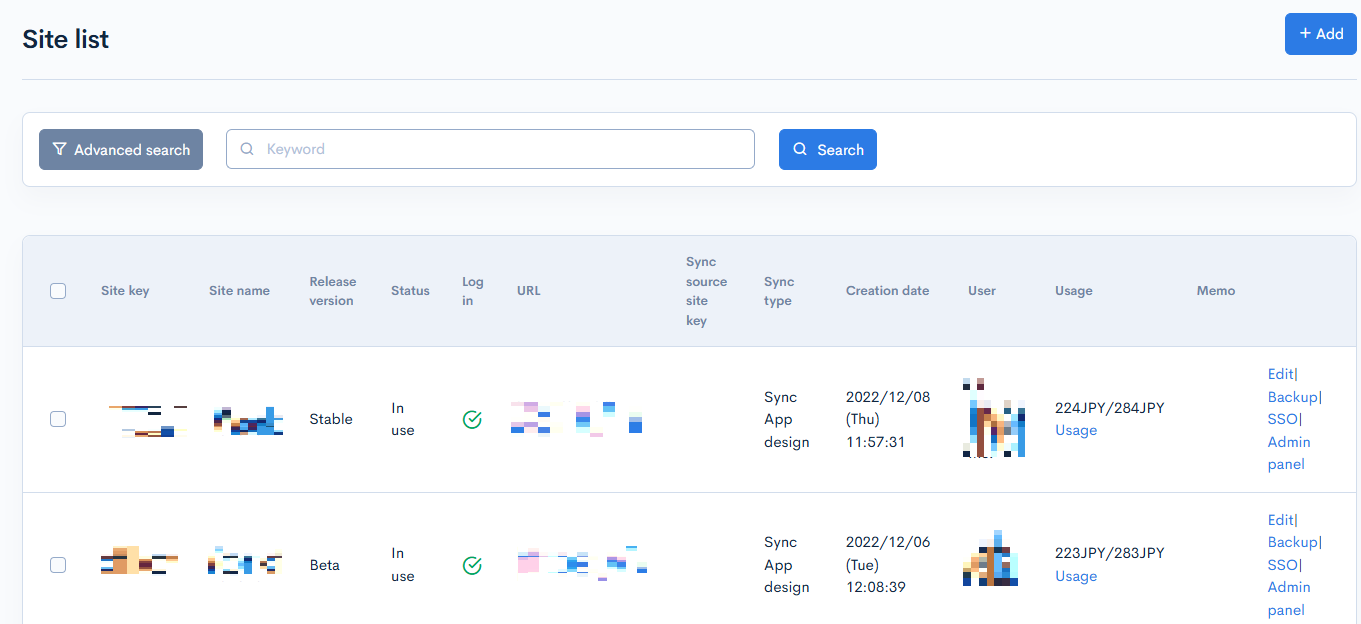Select the checkbox for the Beta site row

tap(58, 565)
